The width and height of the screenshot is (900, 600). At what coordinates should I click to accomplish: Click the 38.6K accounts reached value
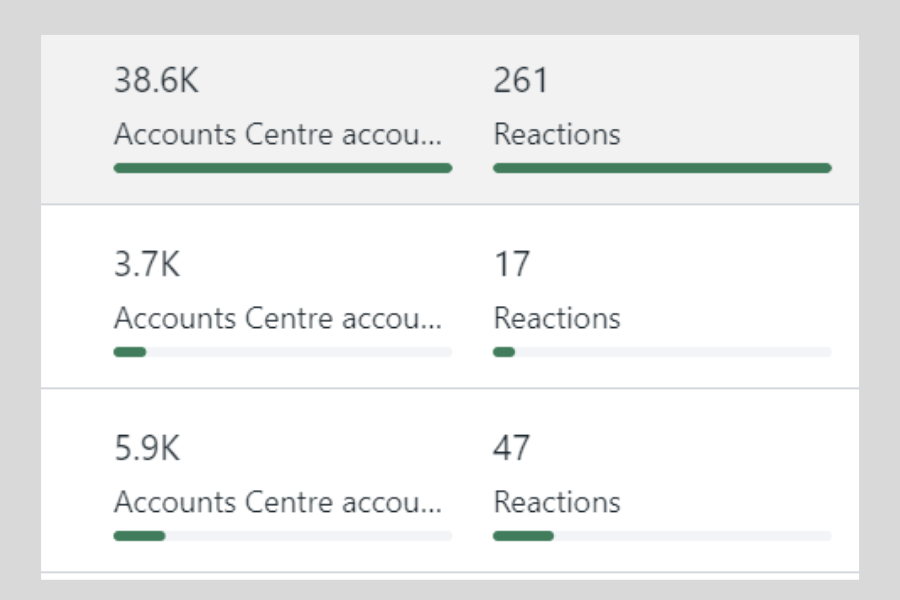(157, 82)
